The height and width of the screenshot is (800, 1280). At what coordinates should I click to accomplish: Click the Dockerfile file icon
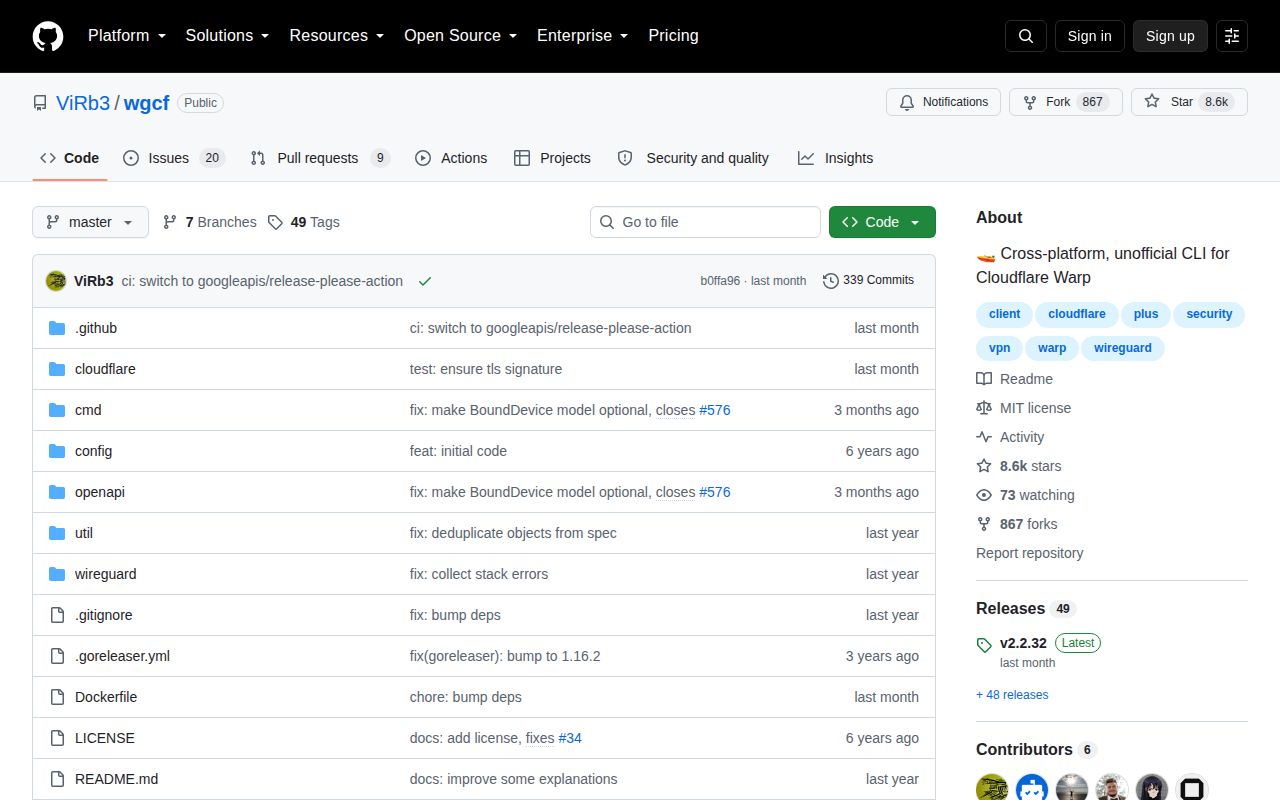57,697
